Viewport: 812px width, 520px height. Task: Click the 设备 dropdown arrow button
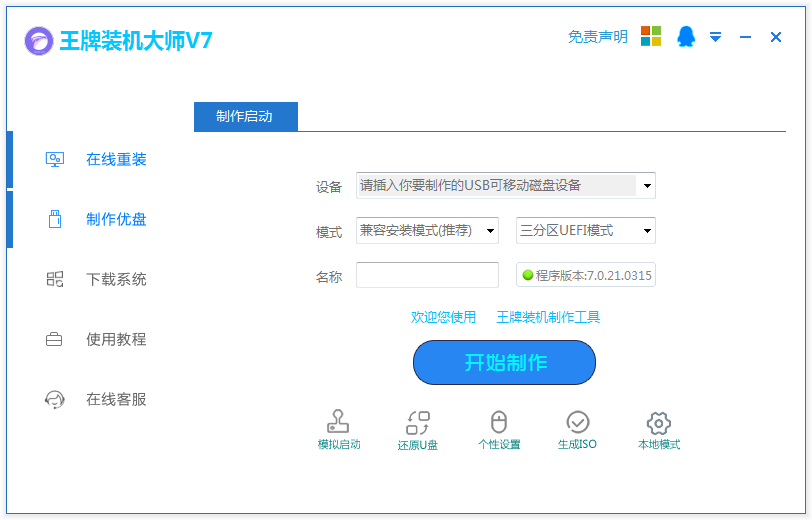(x=647, y=185)
